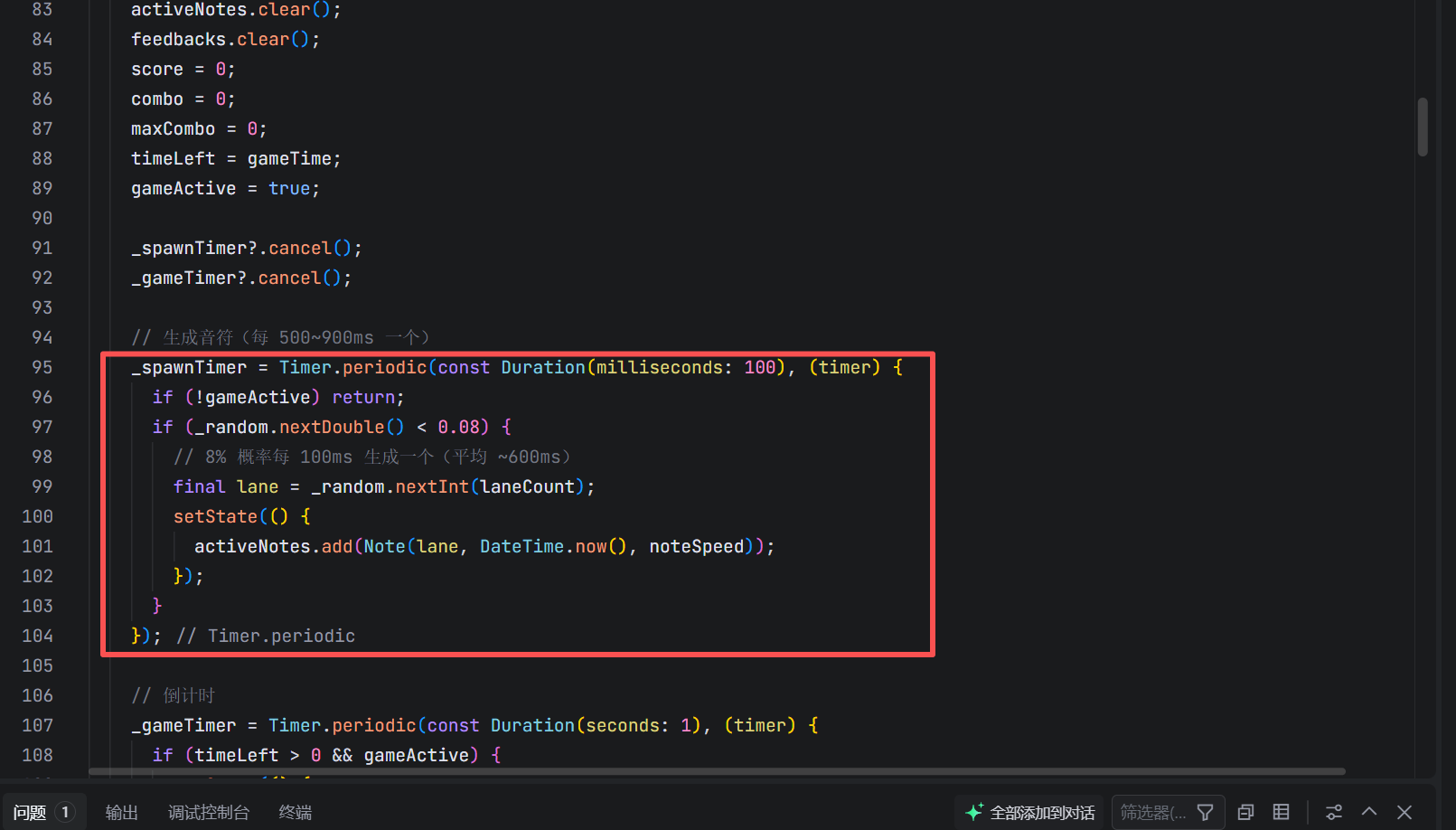Click '_gameTimer?.cancel();' on line 92

click(241, 278)
